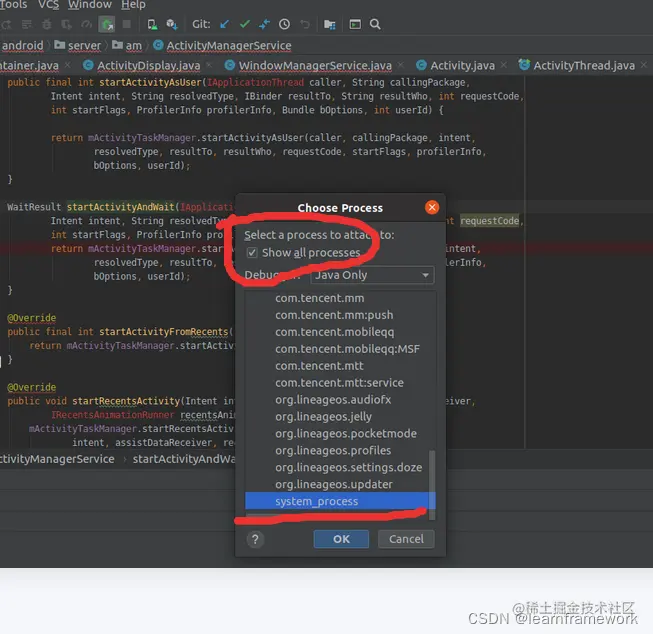Click startActivityAsUser method declaration

(150, 82)
